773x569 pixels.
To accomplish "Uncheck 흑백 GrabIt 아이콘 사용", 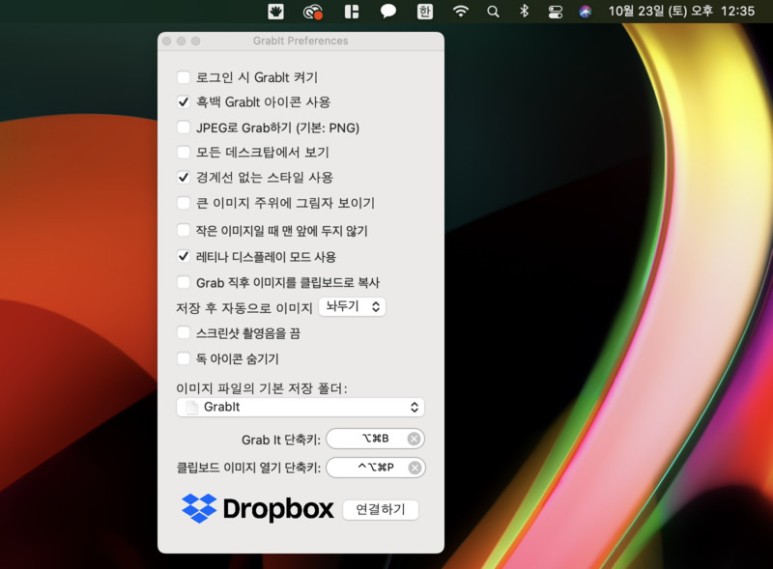I will (183, 102).
